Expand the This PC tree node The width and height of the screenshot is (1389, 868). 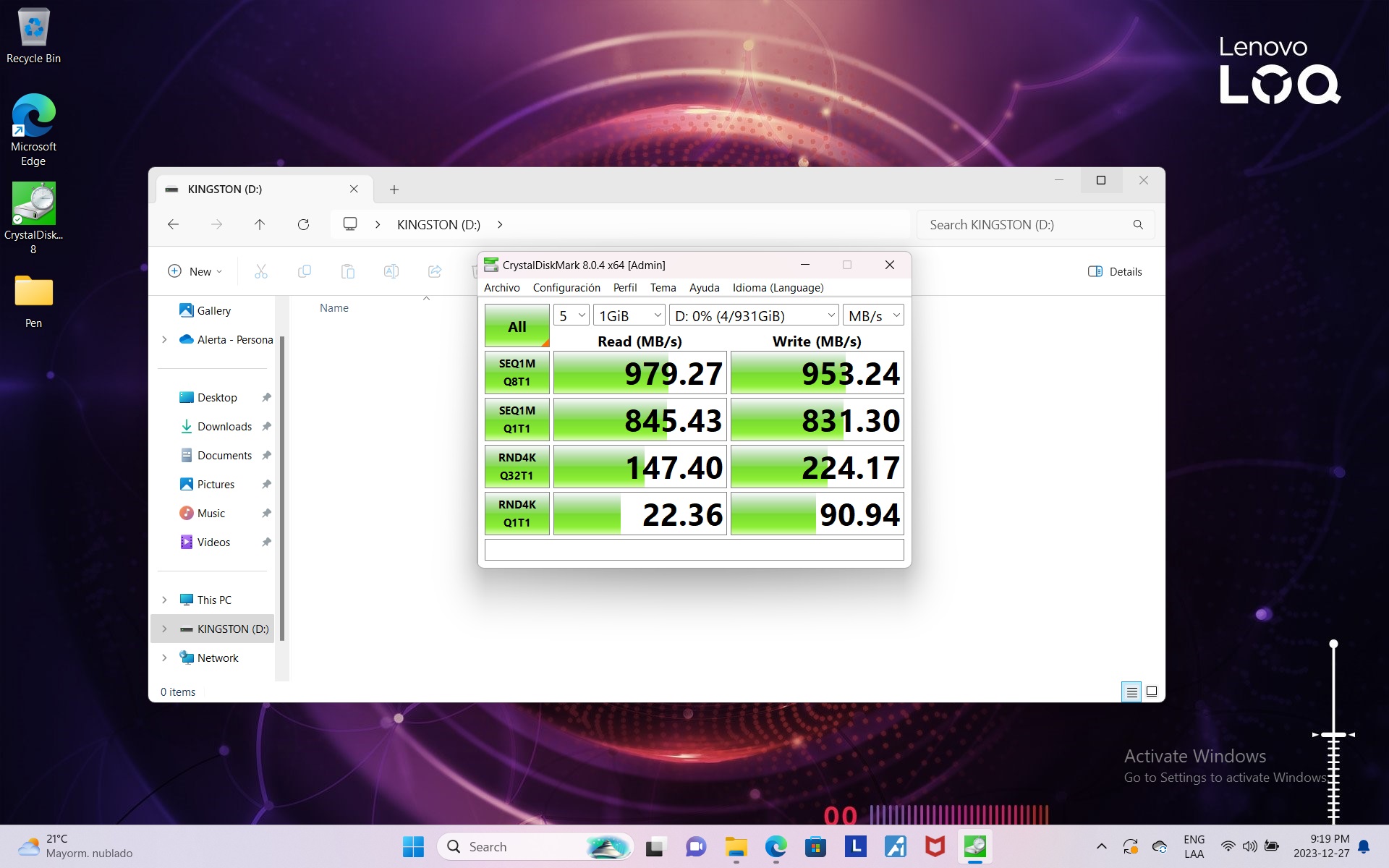pos(165,600)
